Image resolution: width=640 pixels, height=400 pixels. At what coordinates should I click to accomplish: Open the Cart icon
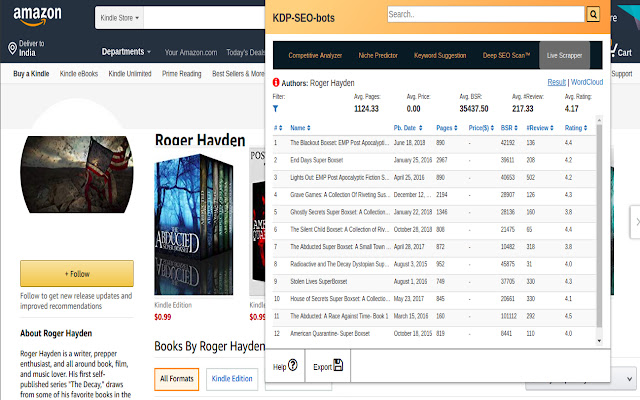coord(621,51)
